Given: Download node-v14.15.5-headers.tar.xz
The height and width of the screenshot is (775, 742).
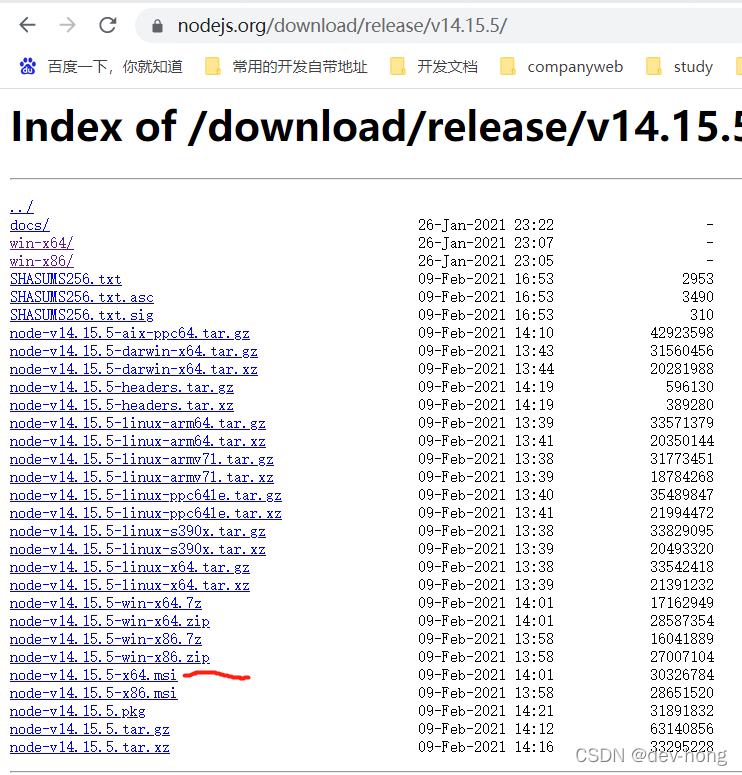Looking at the screenshot, I should pyautogui.click(x=122, y=405).
